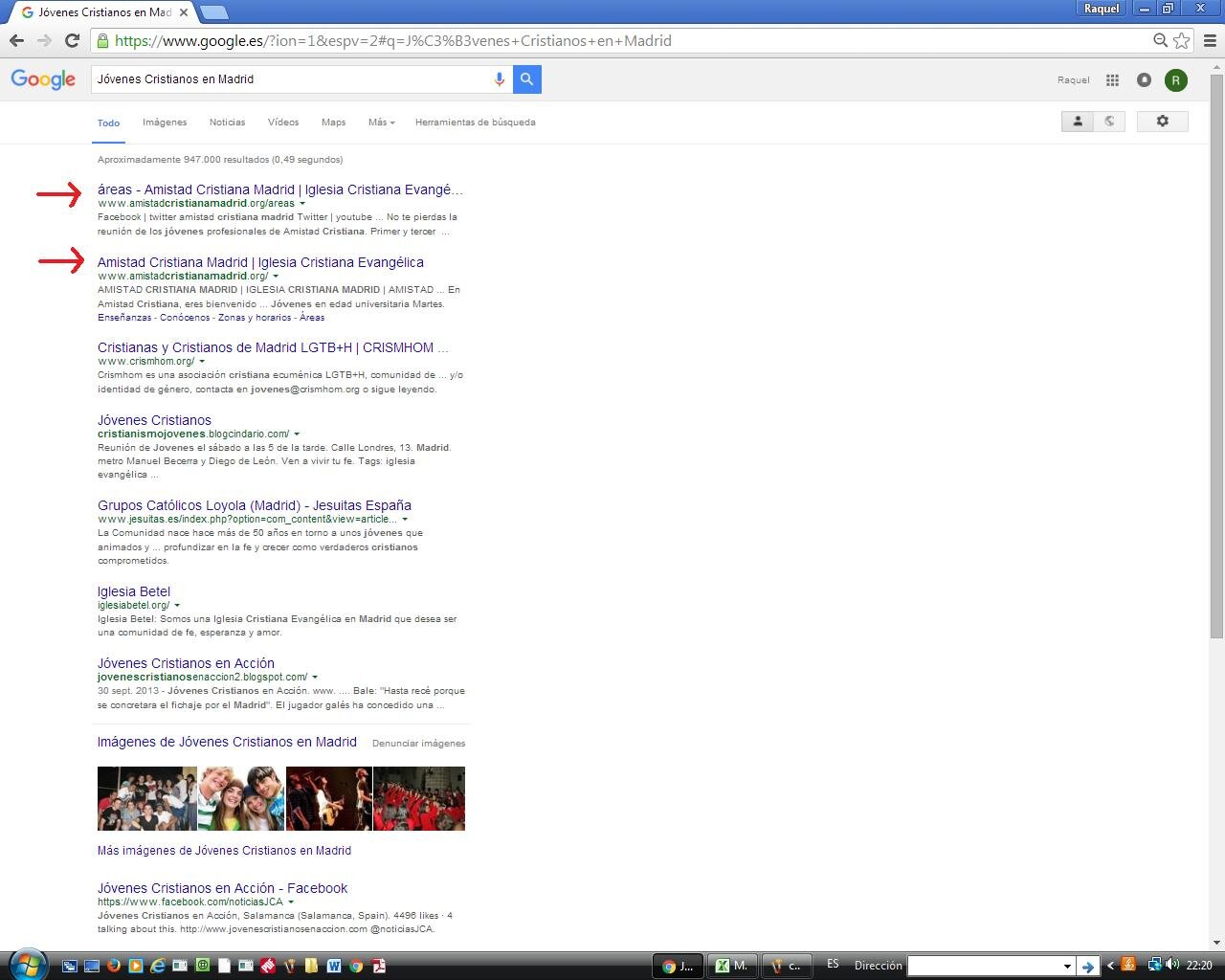Open Grupos Católicos Loyola (Madrid) result
Screen dimensions: 1225x980
click(x=255, y=505)
